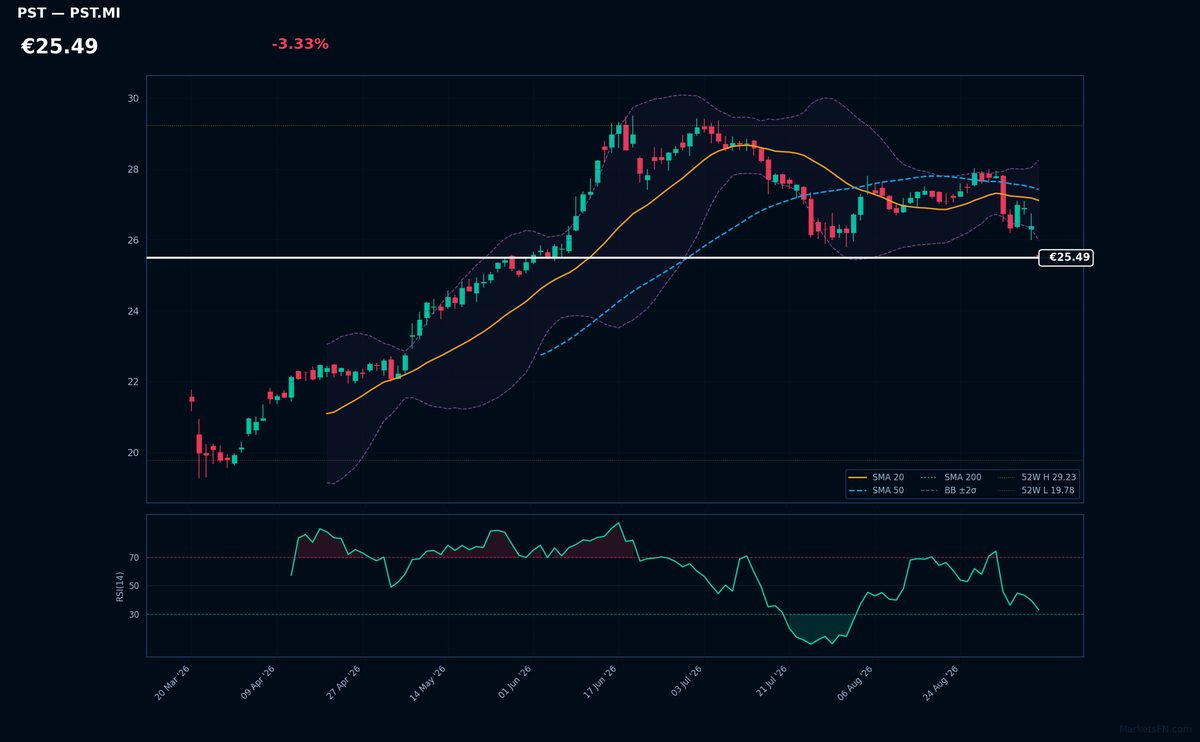This screenshot has width=1200, height=742.
Task: Click the 30 price axis label
Action: tap(133, 99)
